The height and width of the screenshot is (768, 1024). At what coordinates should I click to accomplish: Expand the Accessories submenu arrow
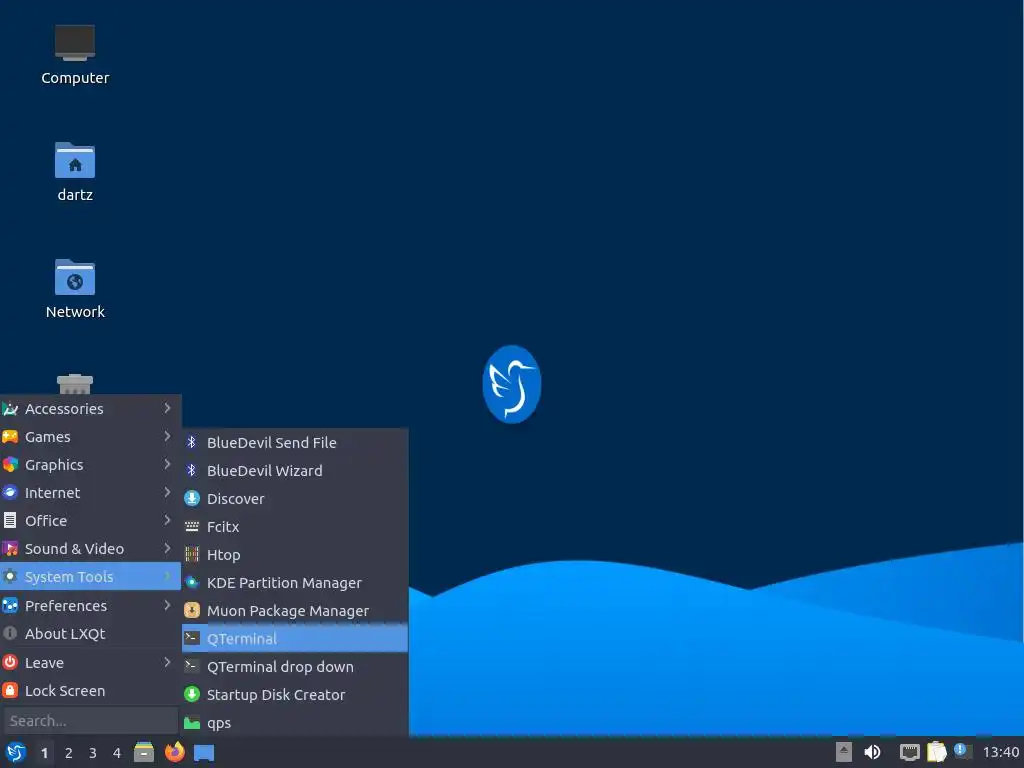[167, 408]
